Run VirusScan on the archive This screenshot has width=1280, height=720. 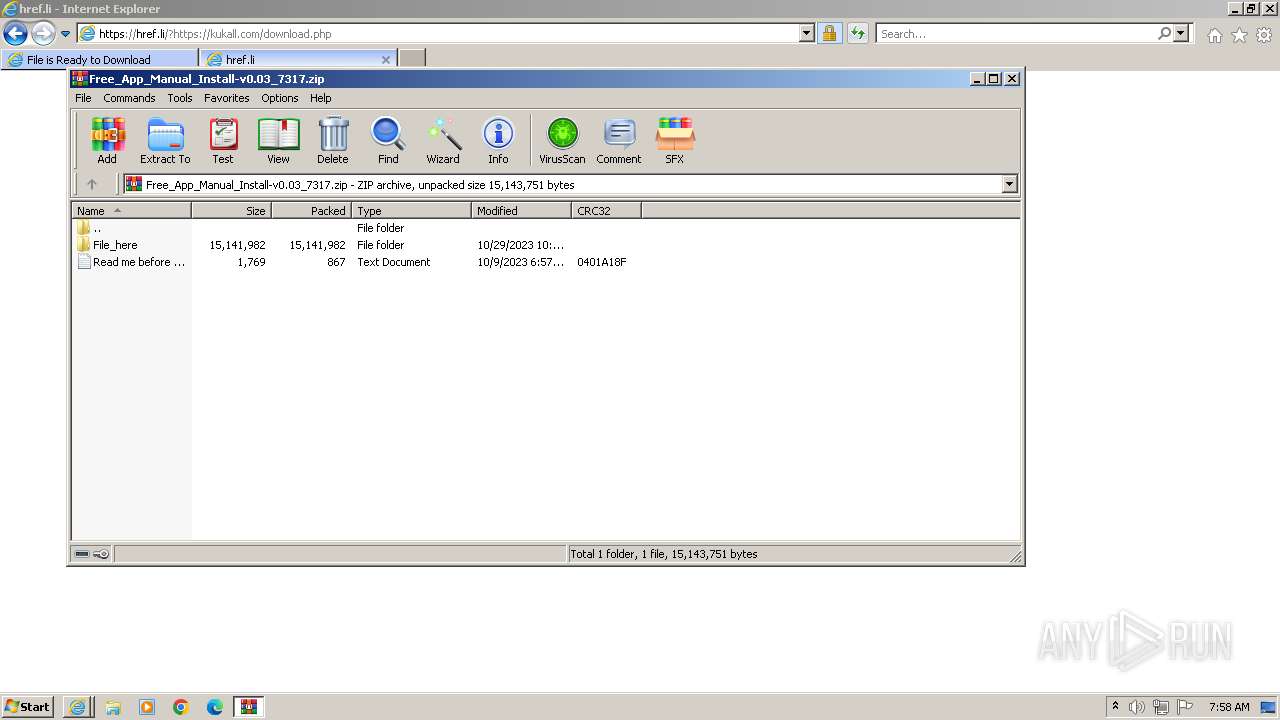coord(562,140)
